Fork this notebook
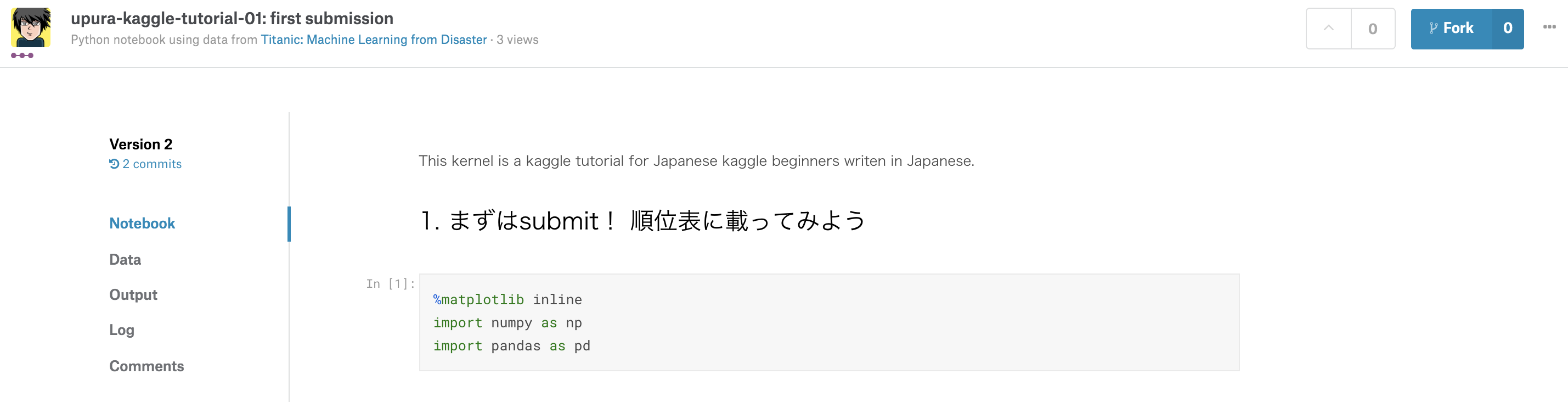Image resolution: width=1568 pixels, height=402 pixels. tap(1458, 28)
